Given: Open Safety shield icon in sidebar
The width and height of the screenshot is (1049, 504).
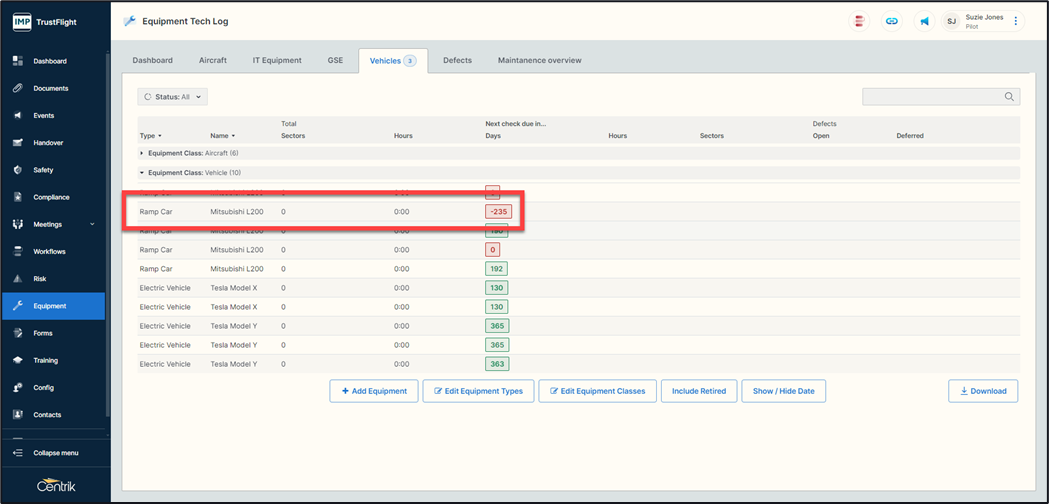Looking at the screenshot, I should coord(17,170).
